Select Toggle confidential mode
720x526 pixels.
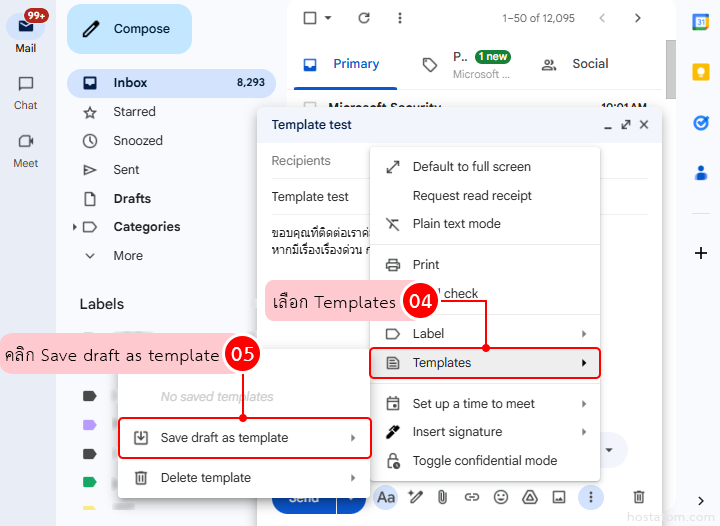point(485,461)
